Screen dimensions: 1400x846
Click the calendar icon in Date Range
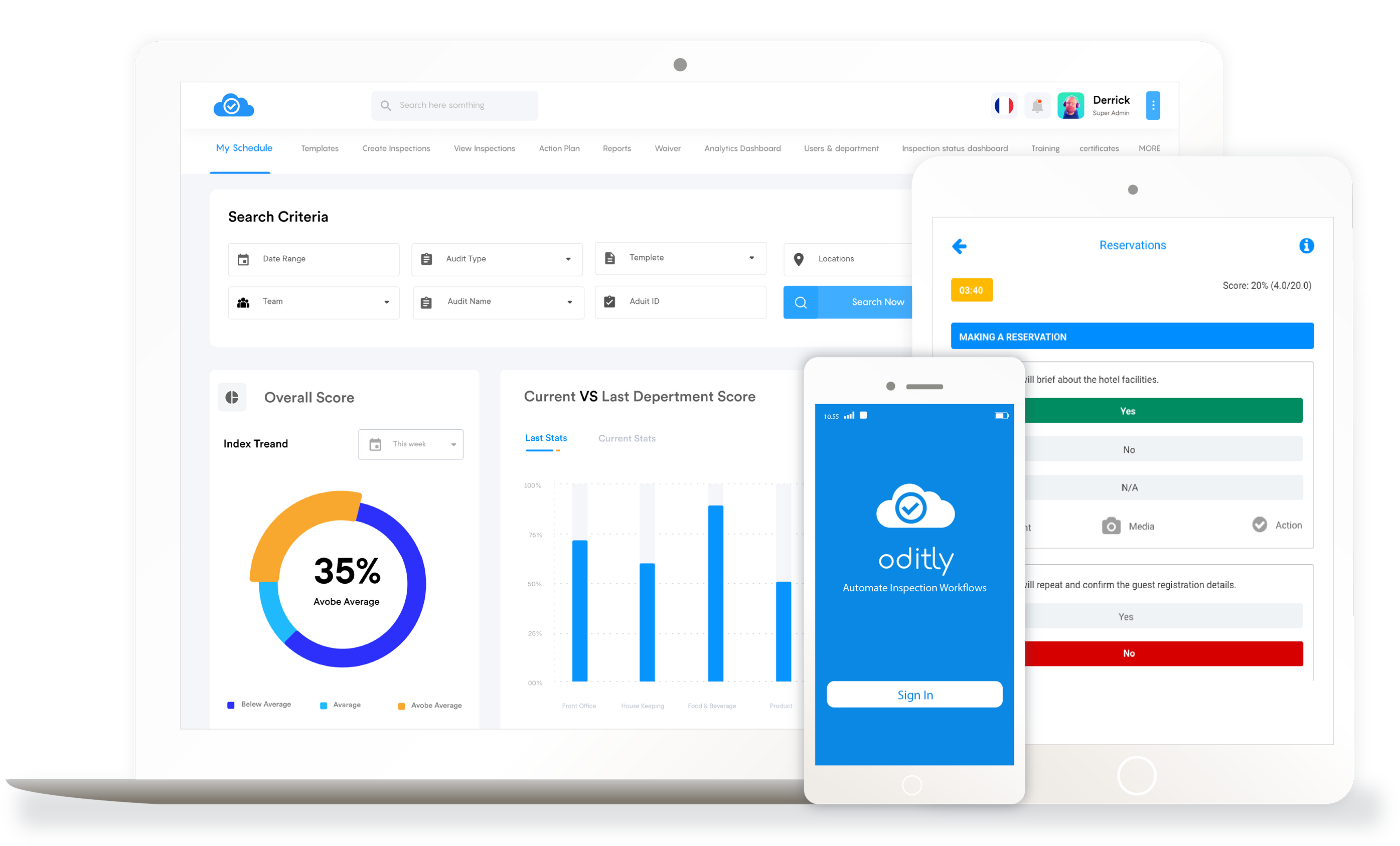pos(243,259)
